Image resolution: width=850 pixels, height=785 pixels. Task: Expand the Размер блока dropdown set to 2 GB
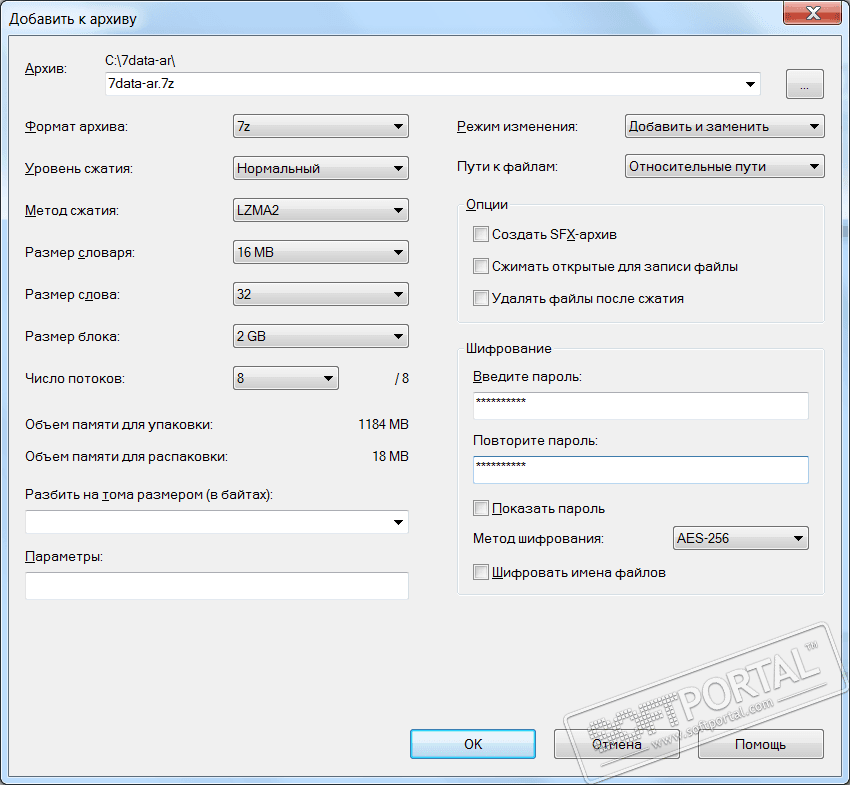click(320, 336)
